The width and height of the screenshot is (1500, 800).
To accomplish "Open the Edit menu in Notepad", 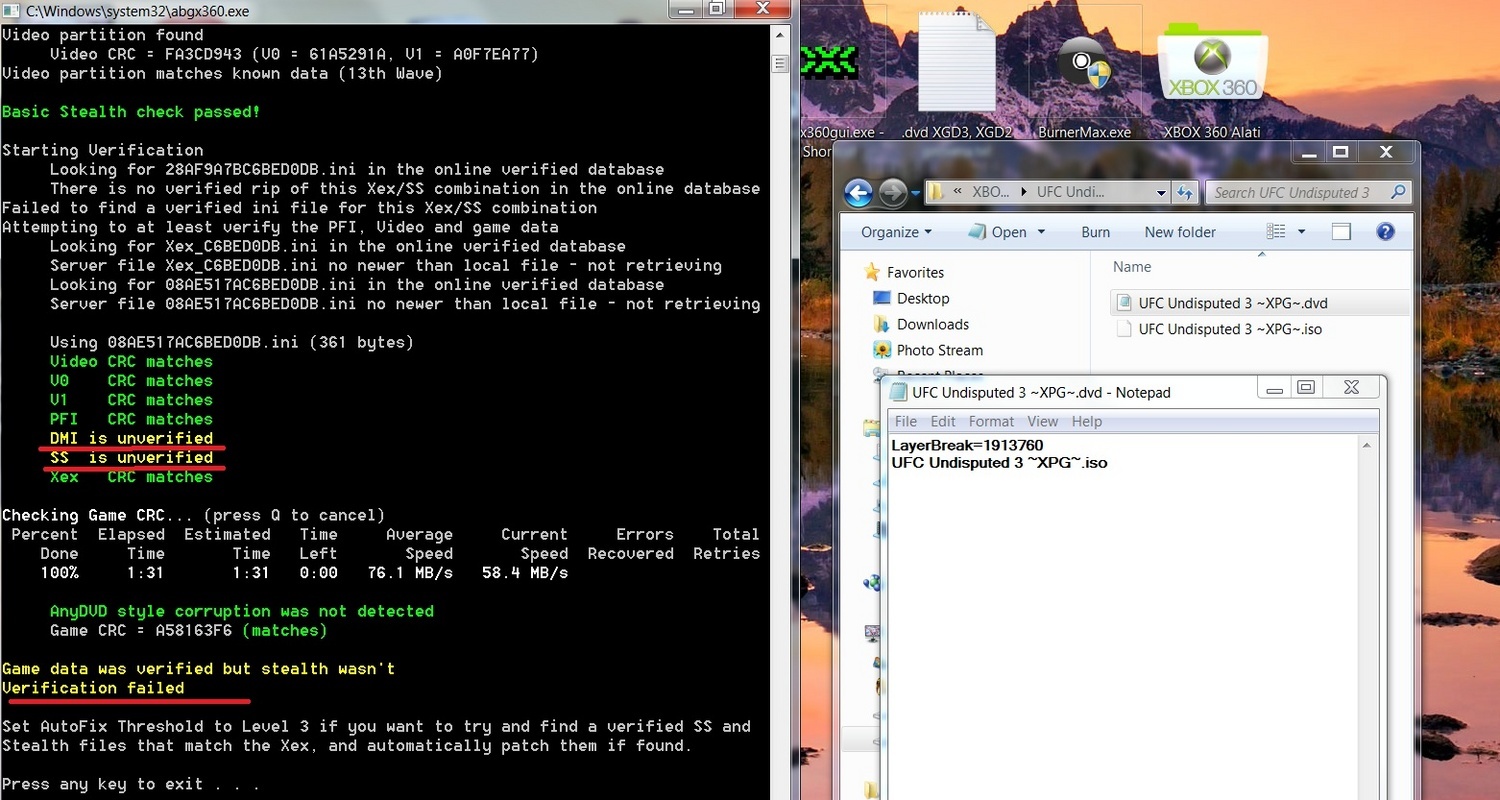I will point(943,421).
